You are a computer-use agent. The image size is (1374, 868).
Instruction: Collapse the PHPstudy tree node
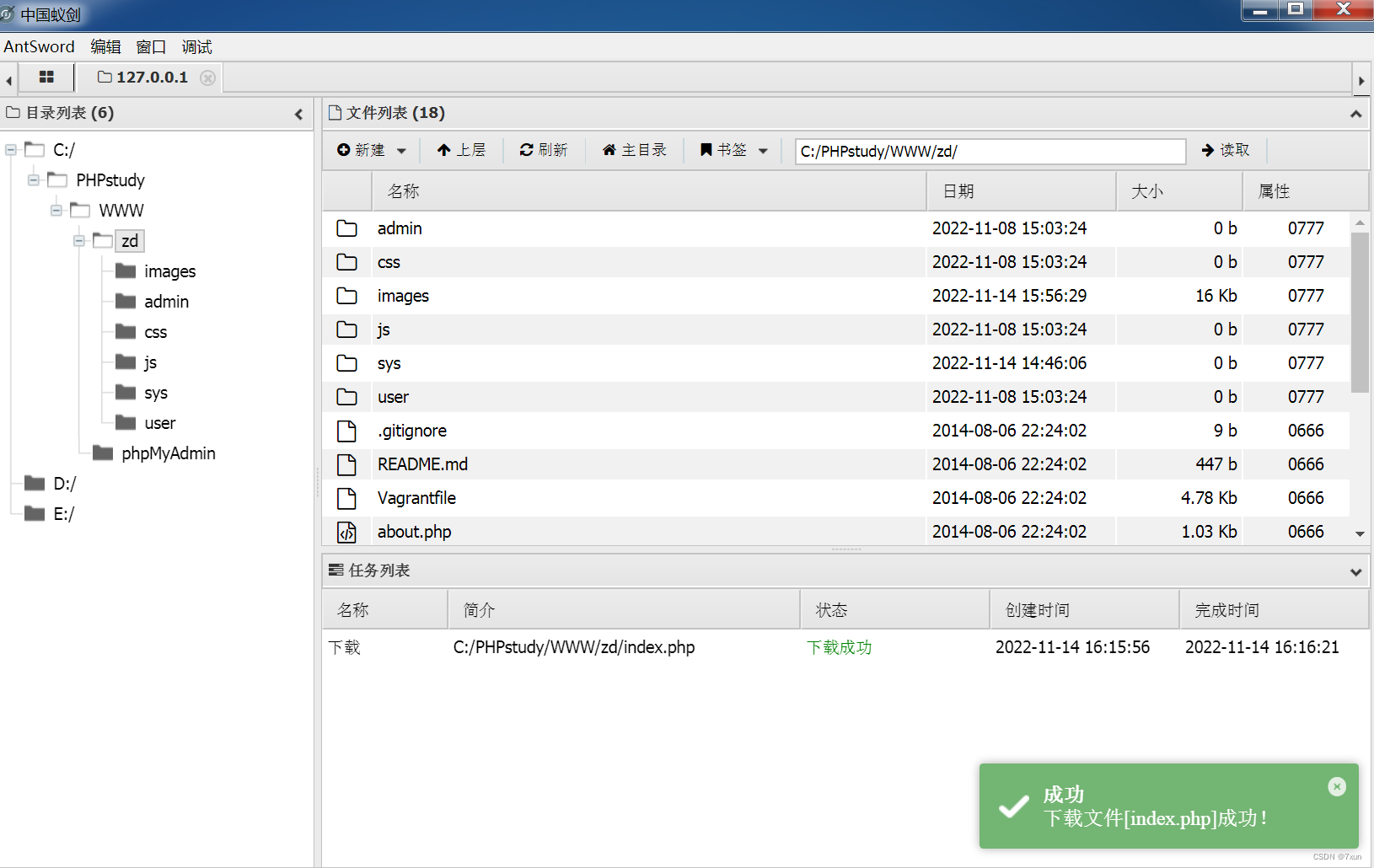point(34,180)
